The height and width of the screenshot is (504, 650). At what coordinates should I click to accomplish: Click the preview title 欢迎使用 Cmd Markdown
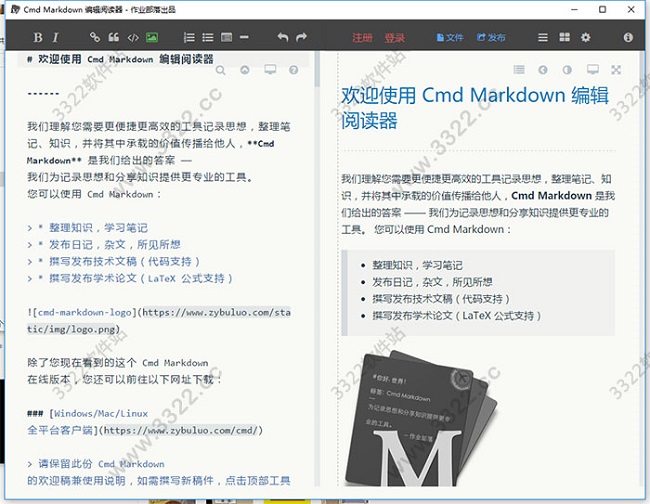click(475, 108)
